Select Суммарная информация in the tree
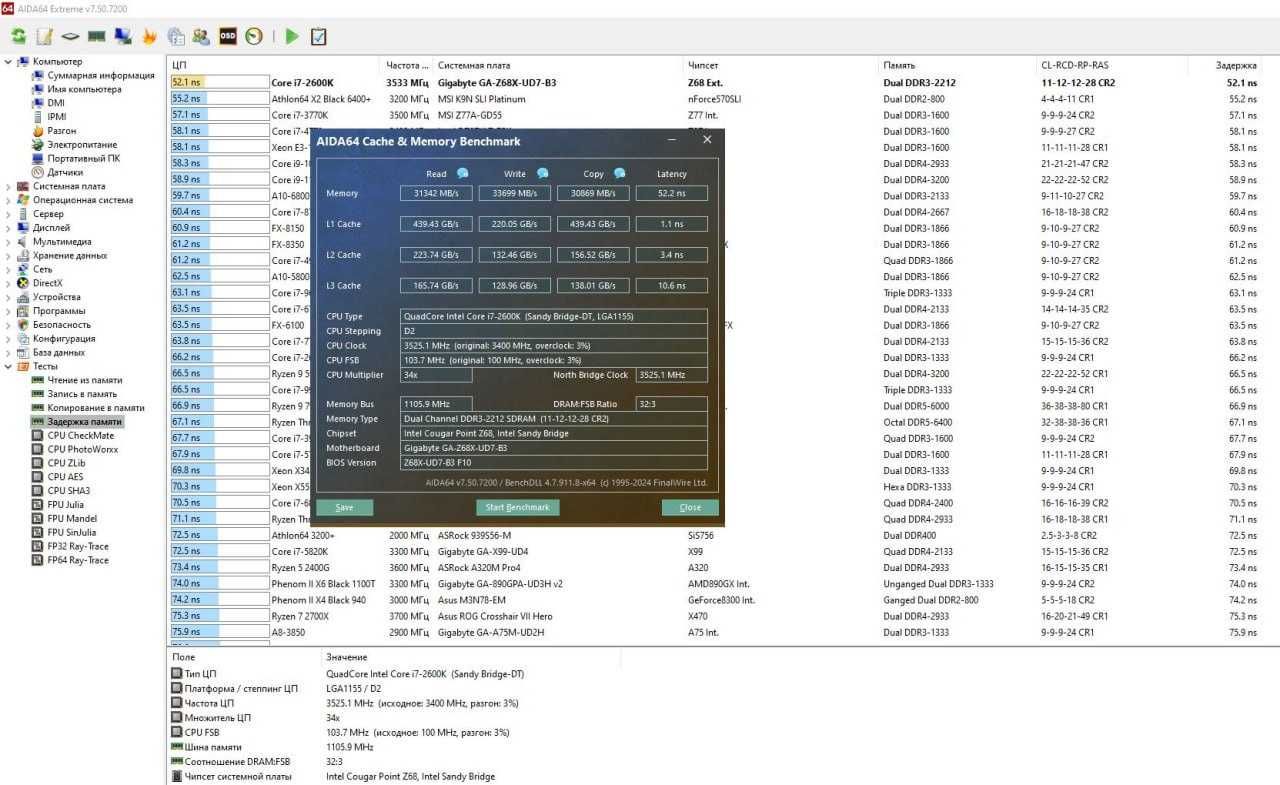The width and height of the screenshot is (1280, 785). (101, 76)
